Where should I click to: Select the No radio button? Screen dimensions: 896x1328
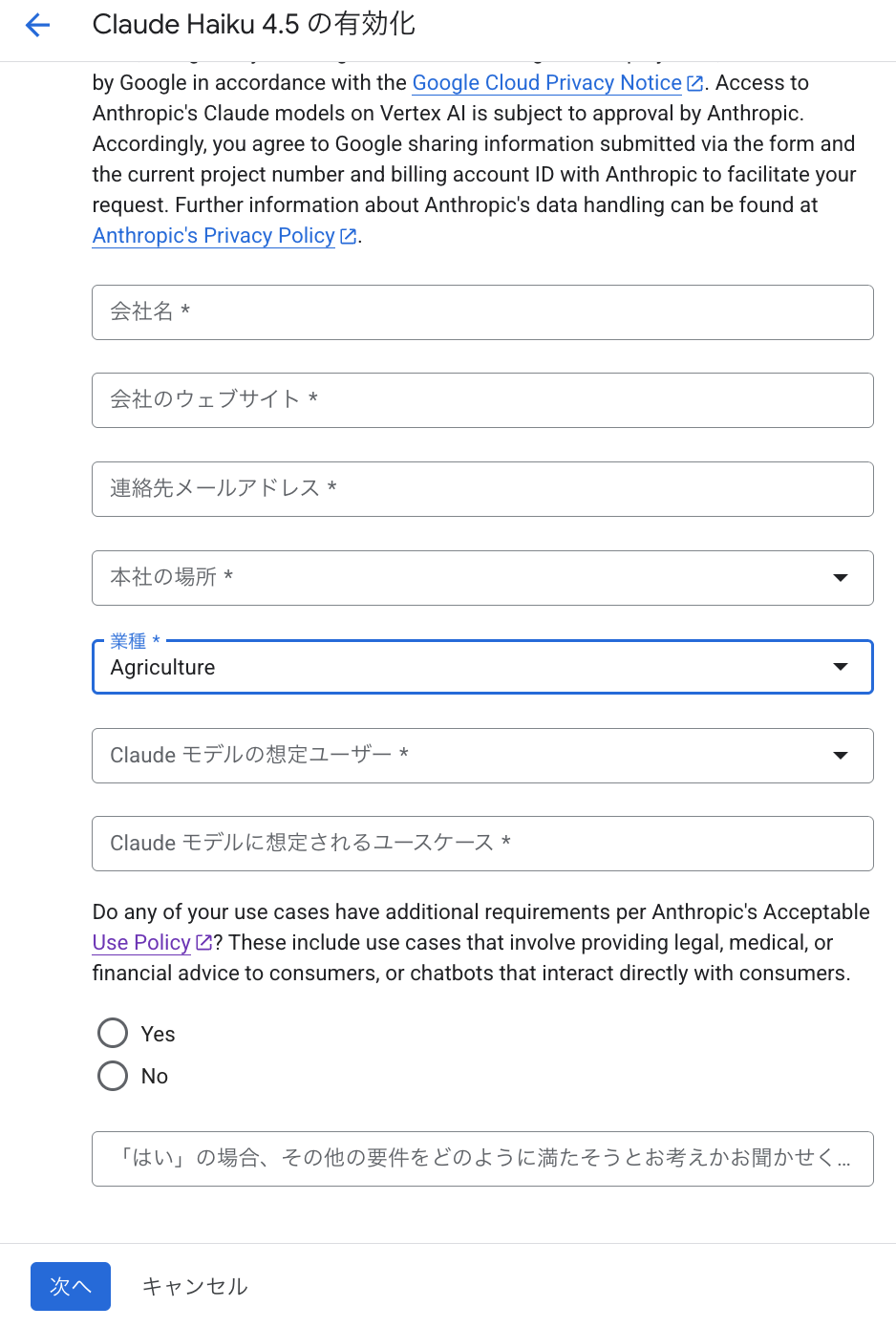[113, 1076]
